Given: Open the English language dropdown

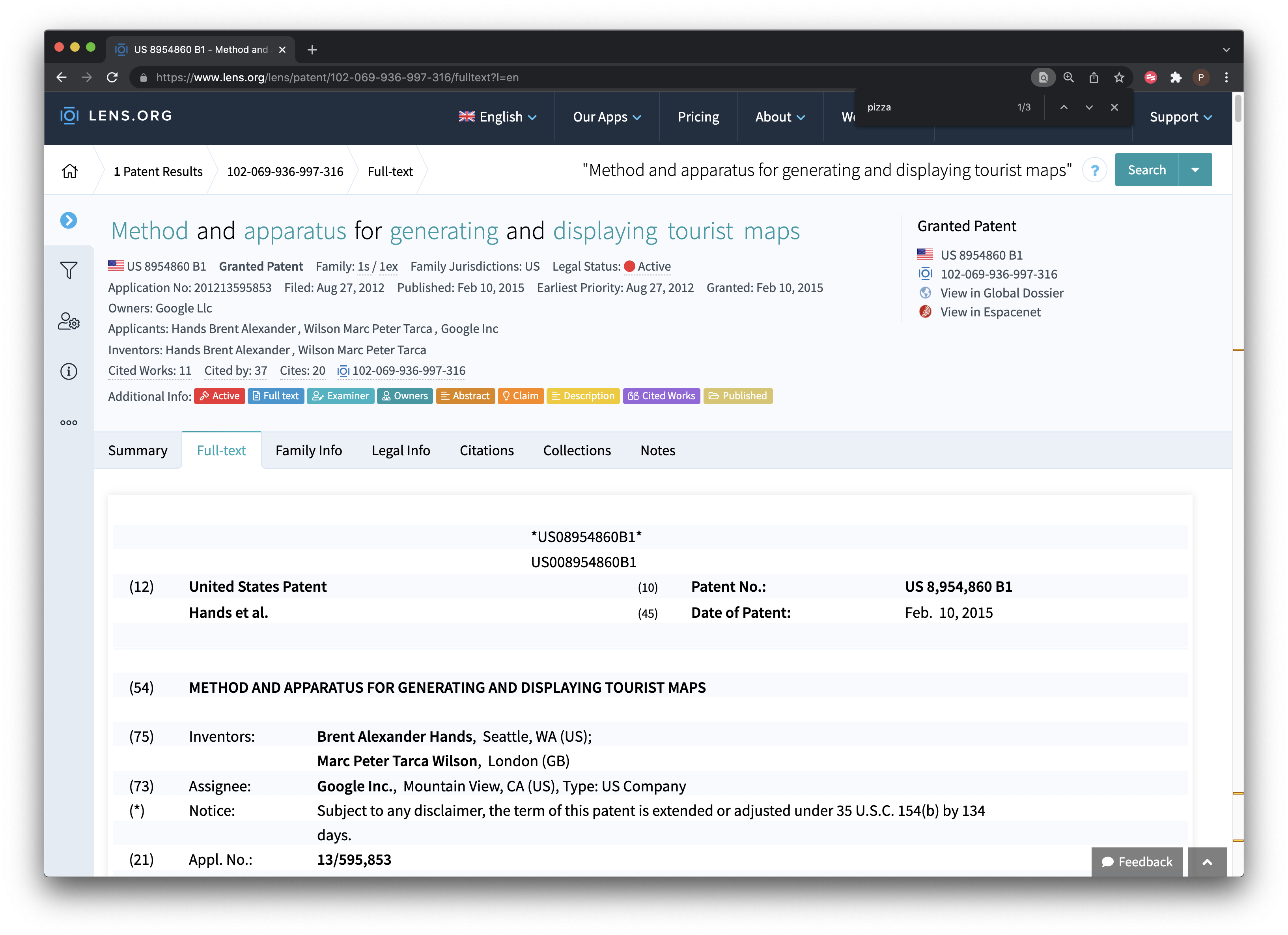Looking at the screenshot, I should 497,117.
